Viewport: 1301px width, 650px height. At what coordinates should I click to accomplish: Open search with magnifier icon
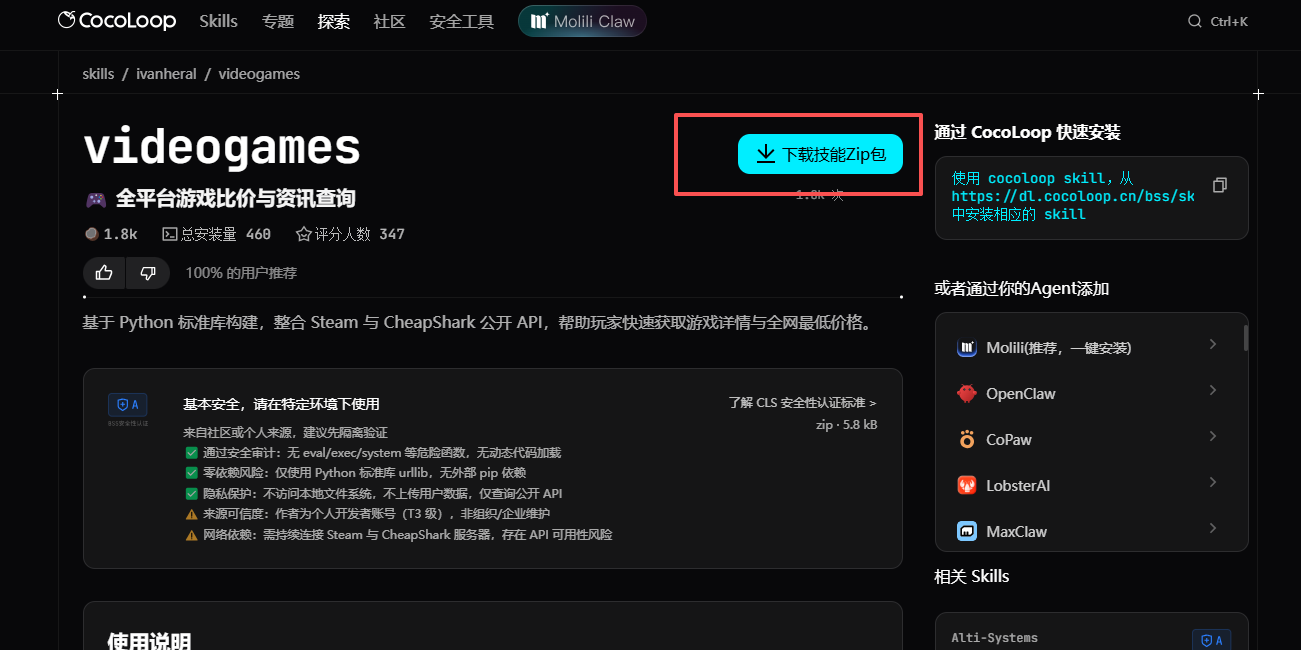coord(1194,21)
